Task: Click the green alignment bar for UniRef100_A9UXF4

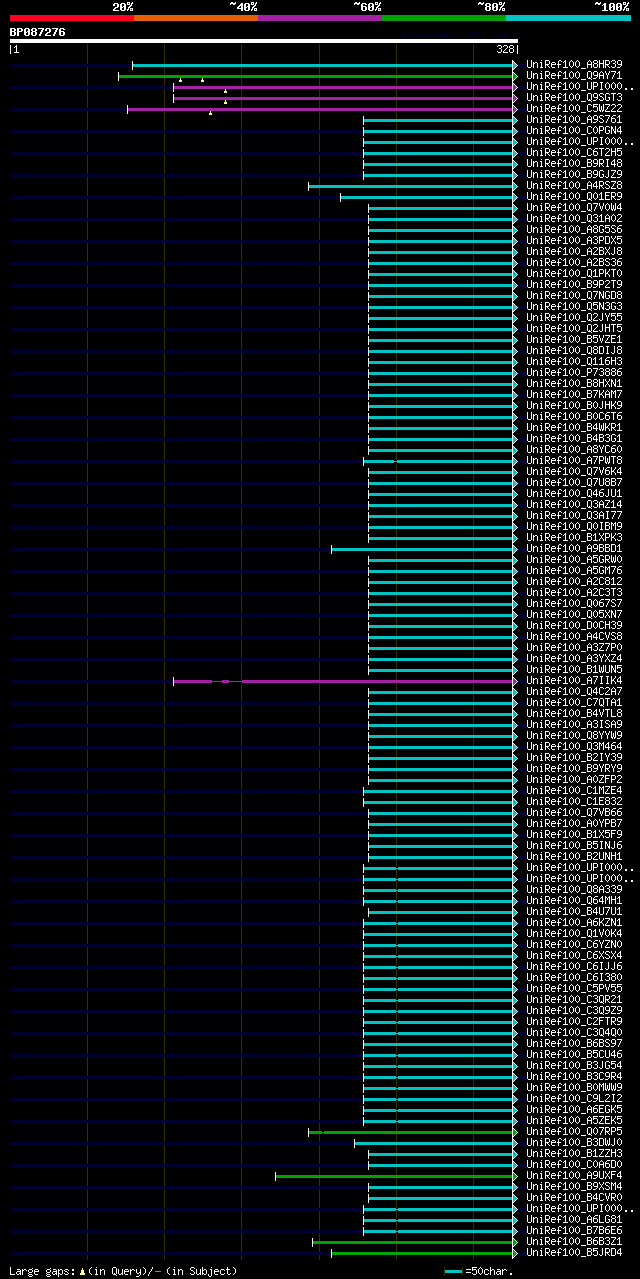Action: click(x=396, y=1176)
